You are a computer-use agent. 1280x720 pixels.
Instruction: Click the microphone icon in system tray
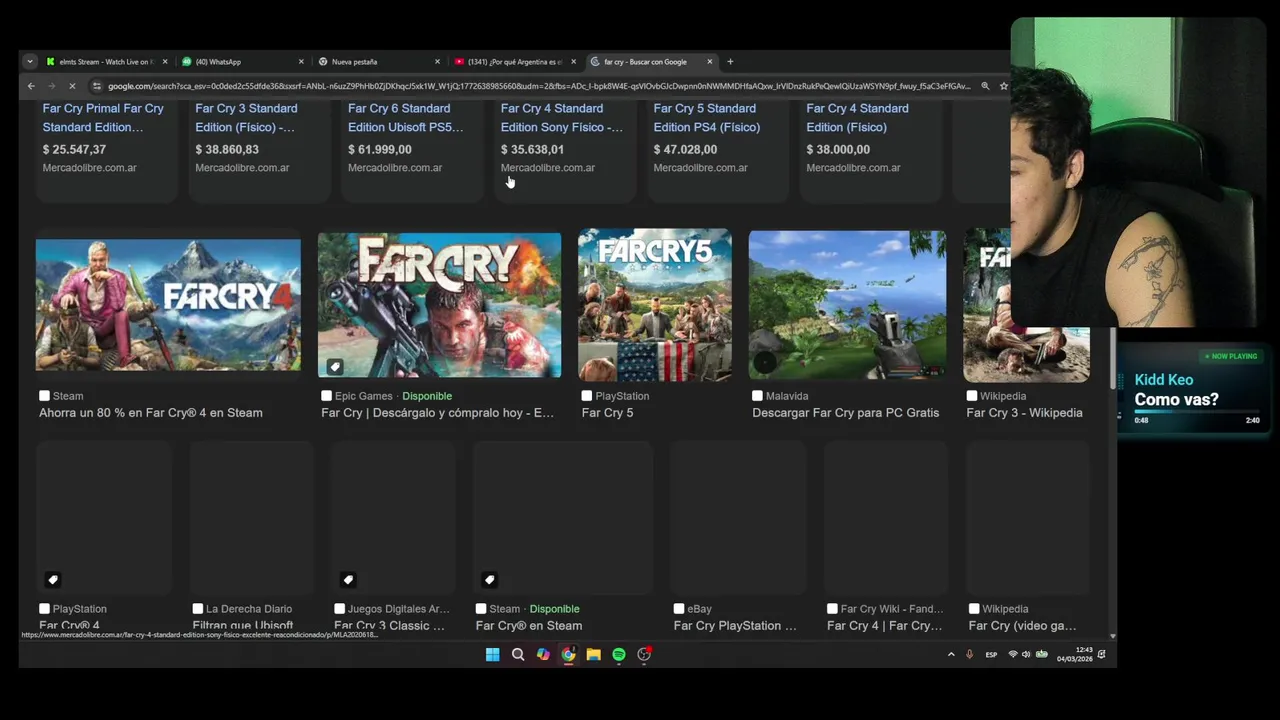pyautogui.click(x=969, y=655)
